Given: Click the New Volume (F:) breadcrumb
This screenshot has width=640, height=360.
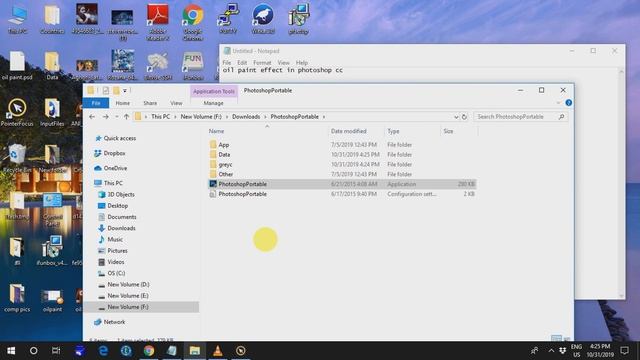Looking at the screenshot, I should click(201, 117).
